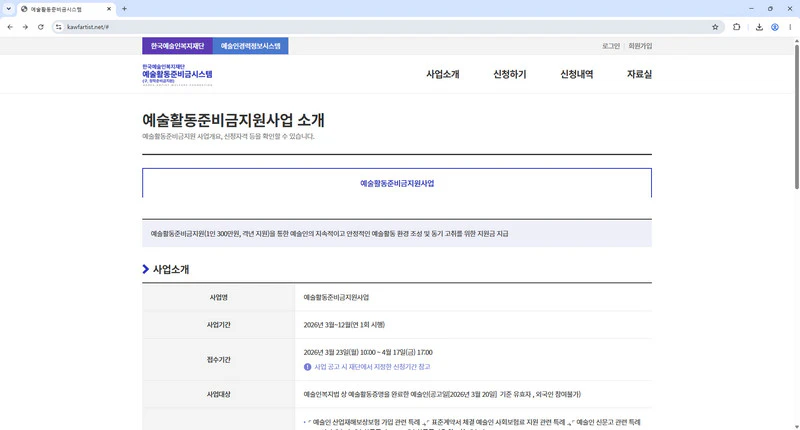Click the 사업기간 row label
The height and width of the screenshot is (430, 800).
pyautogui.click(x=218, y=325)
